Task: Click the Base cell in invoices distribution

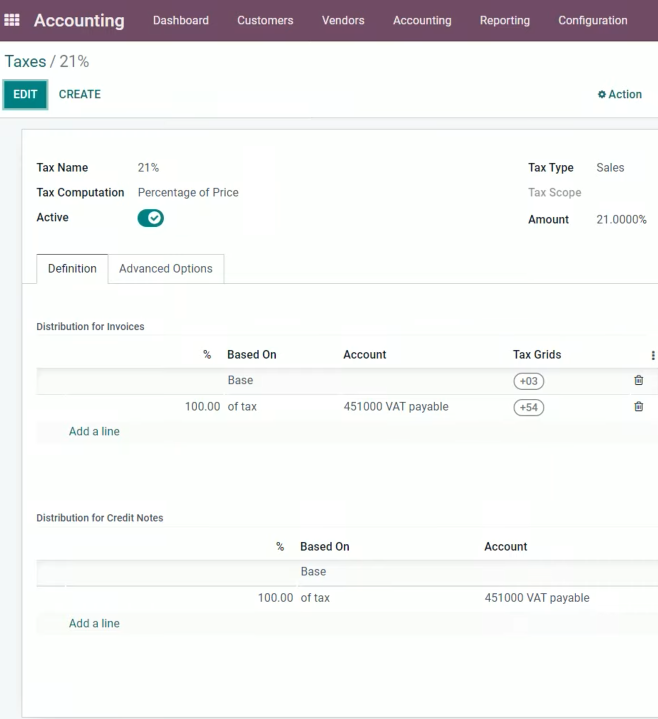Action: (240, 380)
